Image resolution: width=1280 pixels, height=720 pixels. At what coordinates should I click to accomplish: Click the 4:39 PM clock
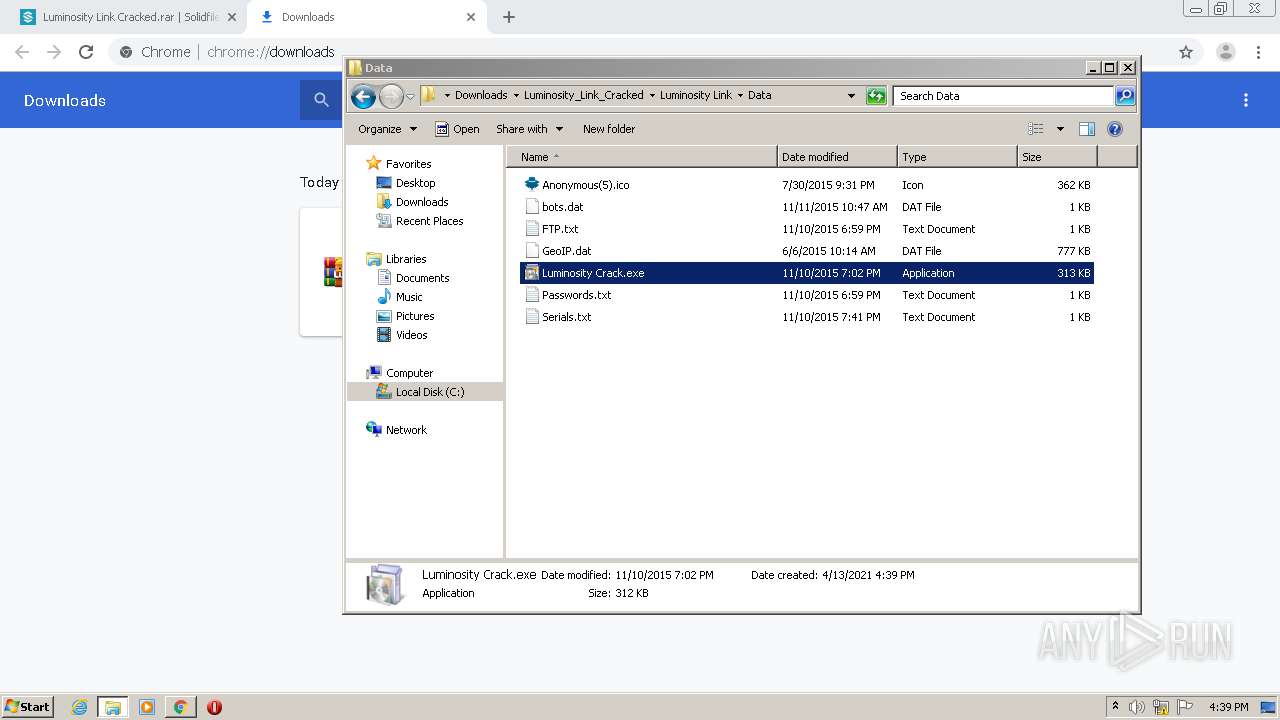click(1228, 707)
